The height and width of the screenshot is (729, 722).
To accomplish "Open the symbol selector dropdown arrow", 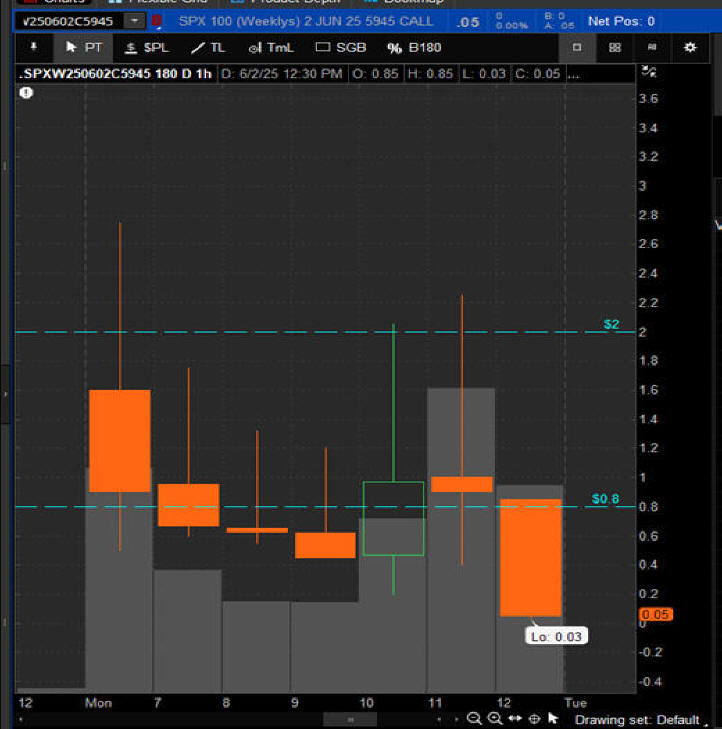I will coord(133,21).
